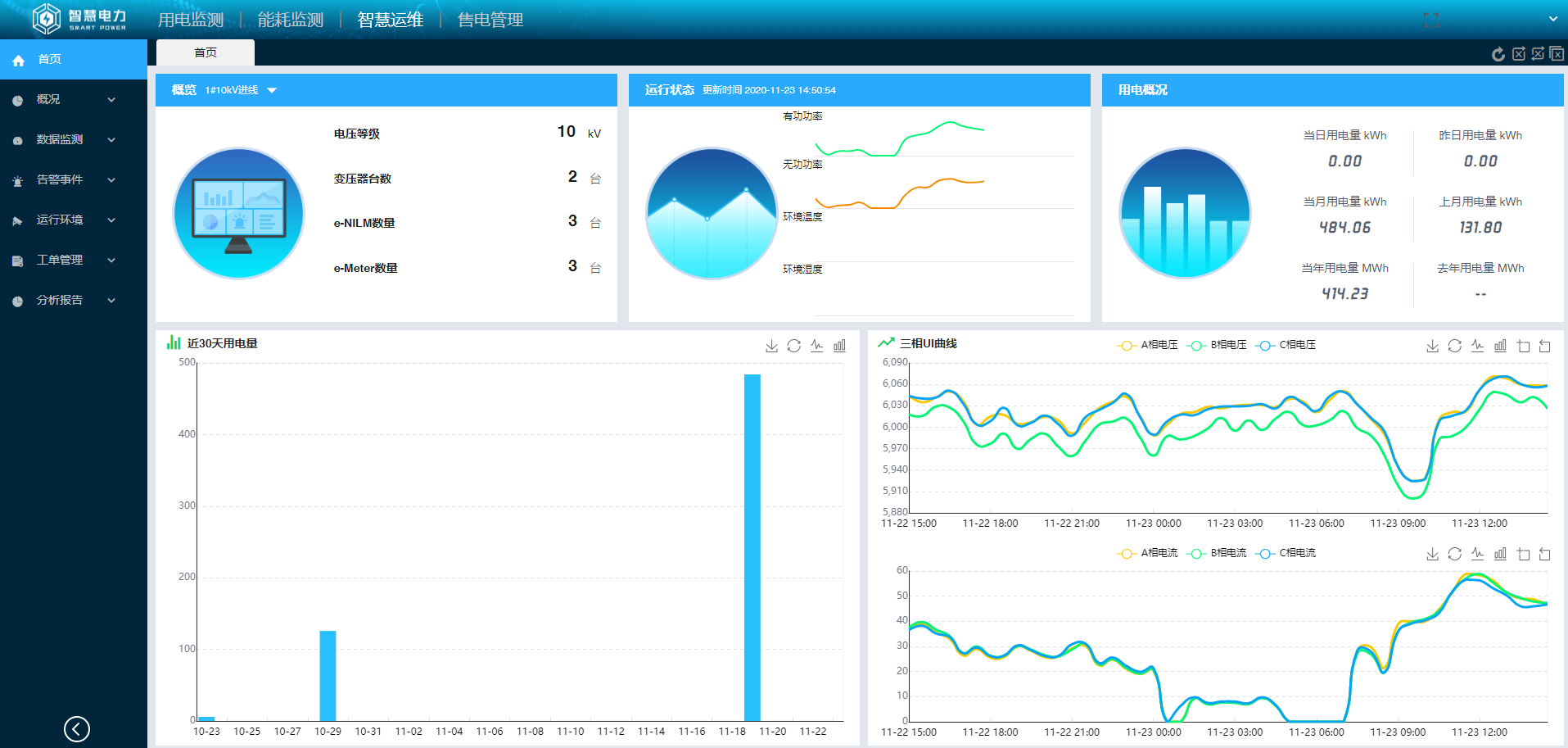Open the 能耗监测 top menu
The image size is (1568, 748).
click(291, 20)
